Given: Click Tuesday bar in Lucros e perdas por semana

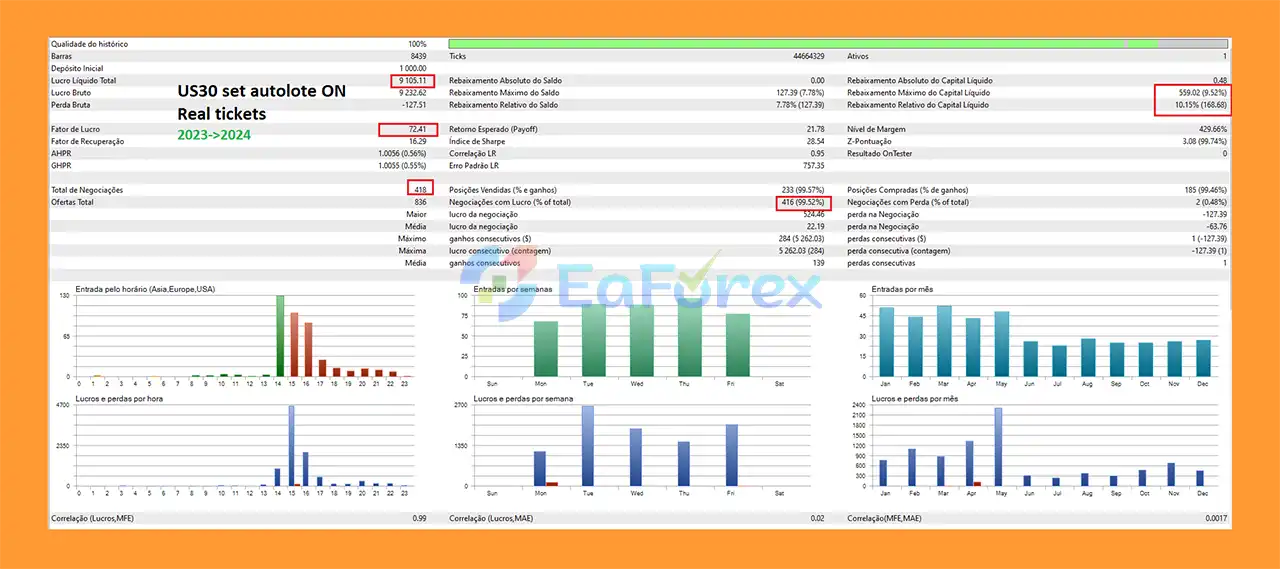Looking at the screenshot, I should pyautogui.click(x=588, y=446).
